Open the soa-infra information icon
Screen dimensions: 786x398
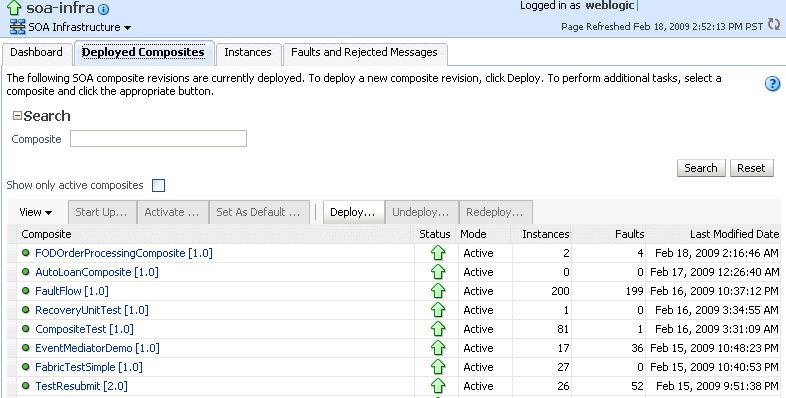103,9
